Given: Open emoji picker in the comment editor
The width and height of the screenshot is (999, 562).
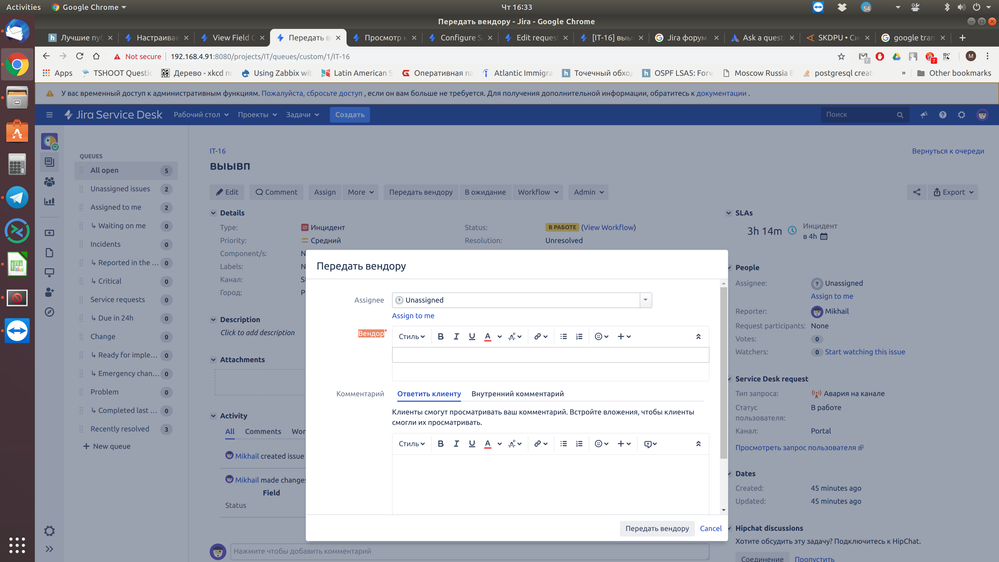Looking at the screenshot, I should pos(601,443).
